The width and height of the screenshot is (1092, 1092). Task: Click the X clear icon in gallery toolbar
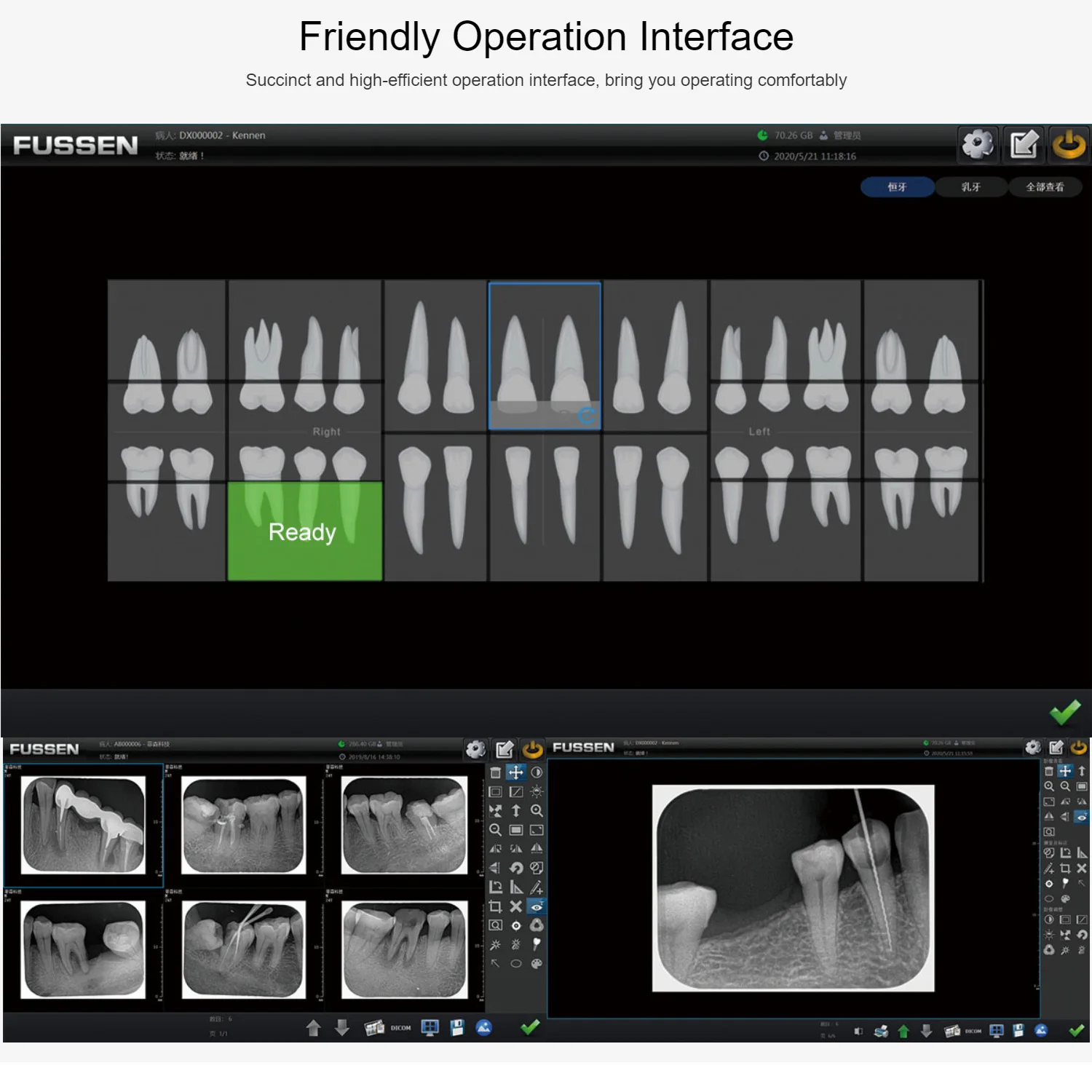click(x=516, y=906)
